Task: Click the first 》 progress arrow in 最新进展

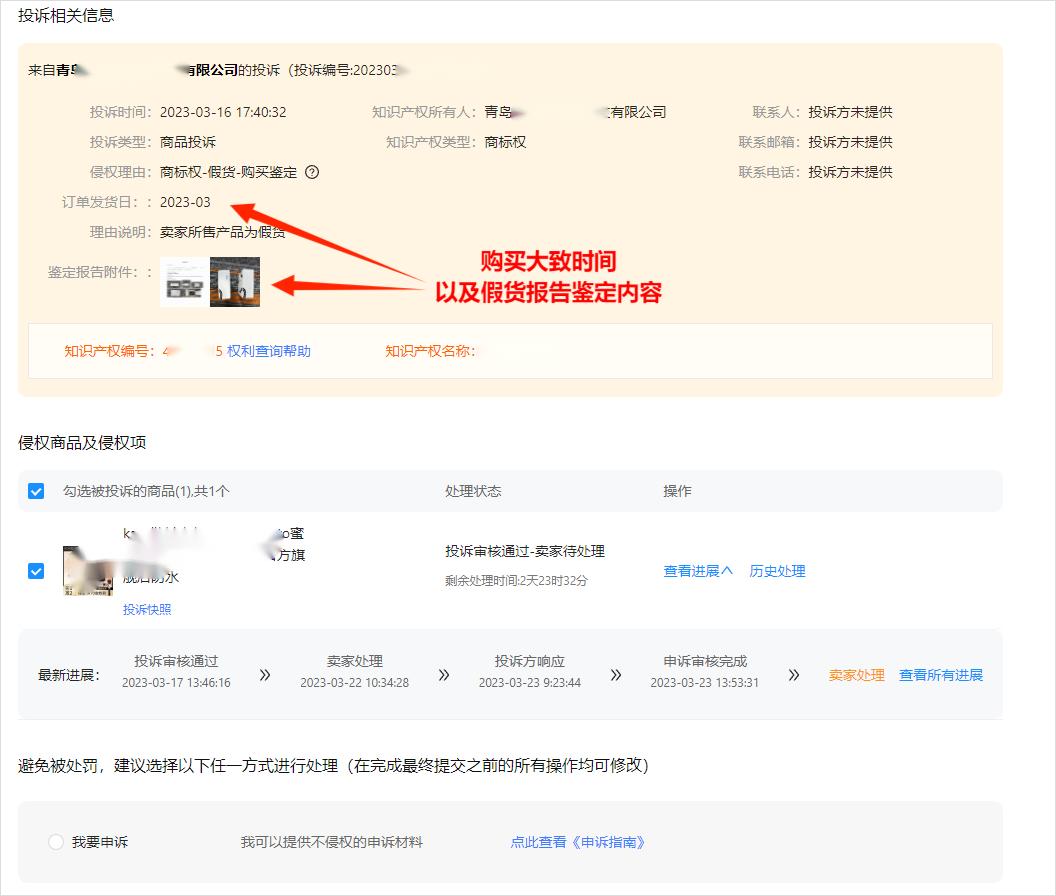Action: coord(264,675)
